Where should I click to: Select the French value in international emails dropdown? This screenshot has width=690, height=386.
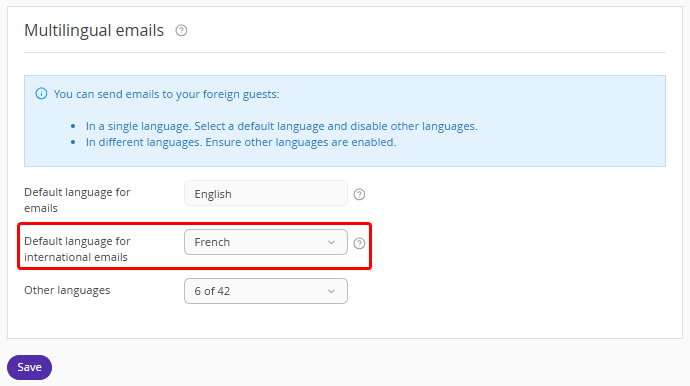(x=212, y=242)
